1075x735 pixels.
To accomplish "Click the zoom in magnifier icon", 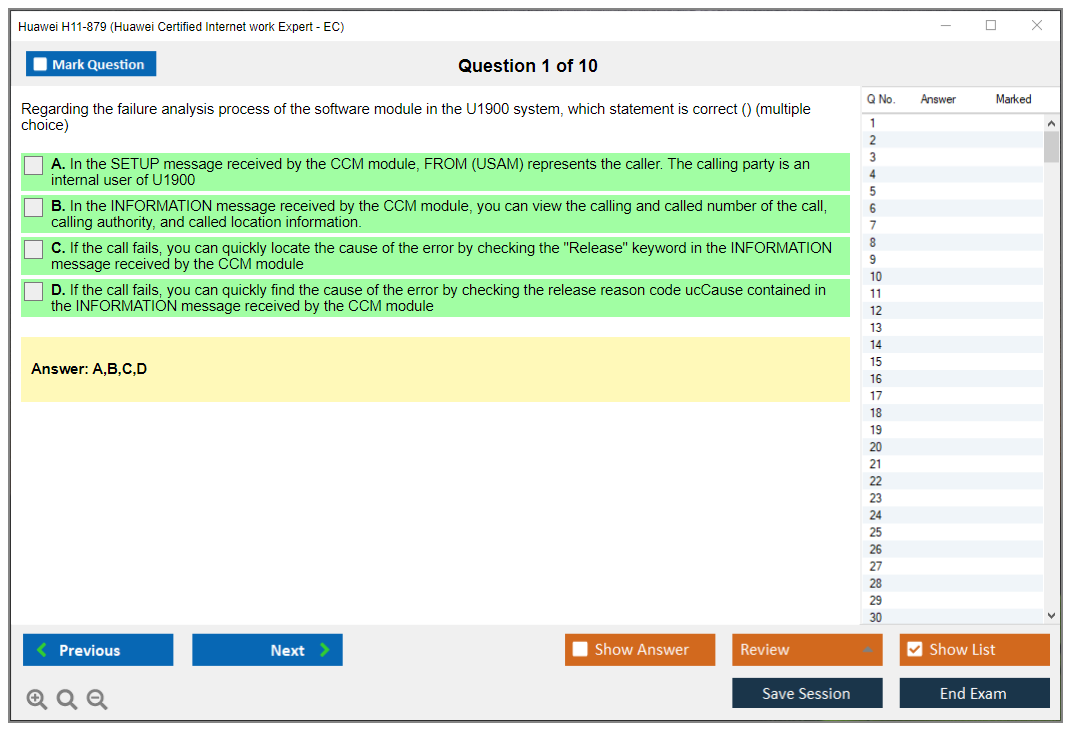I will click(37, 700).
